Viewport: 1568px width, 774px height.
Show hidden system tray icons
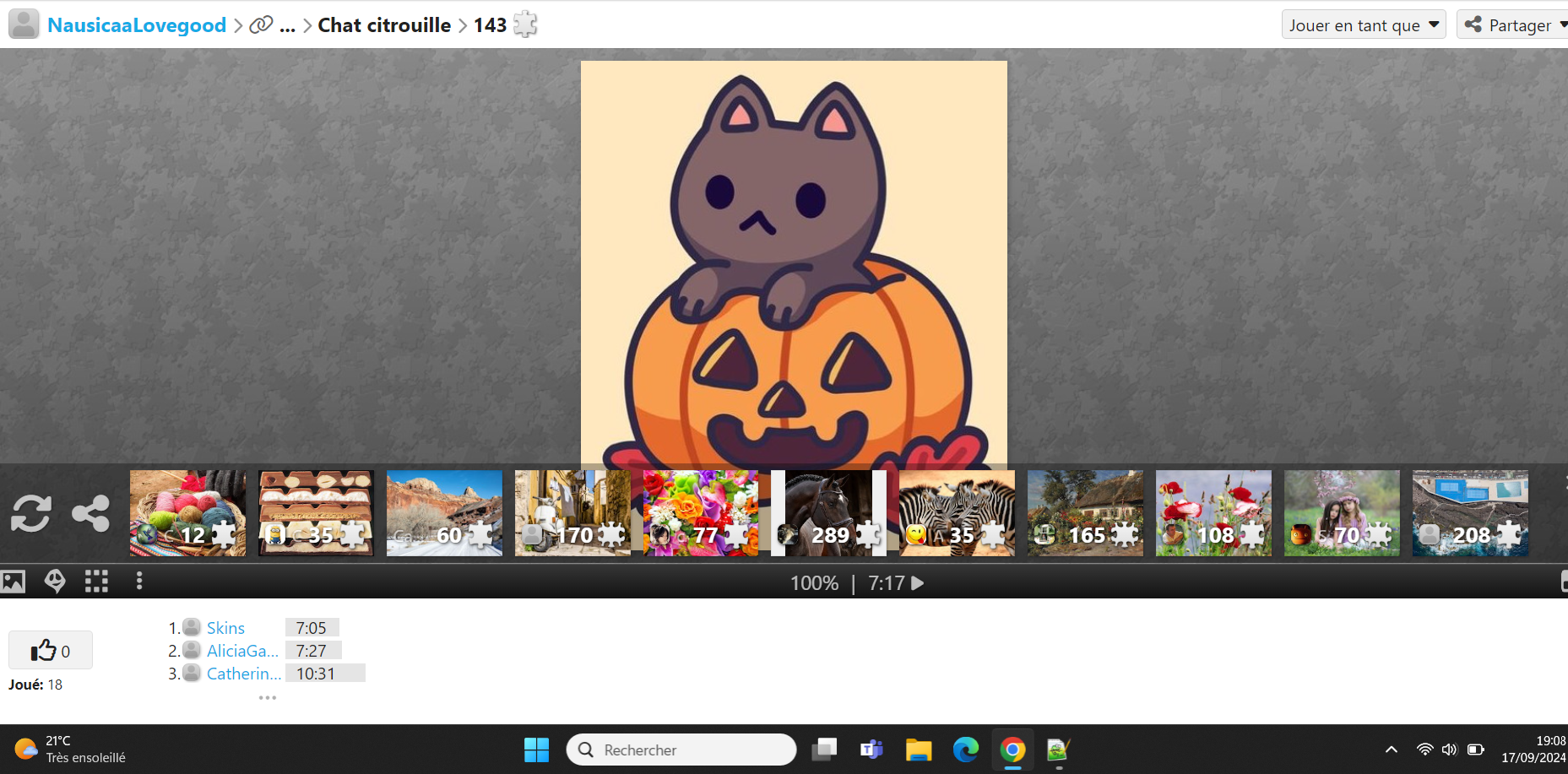(x=1392, y=750)
